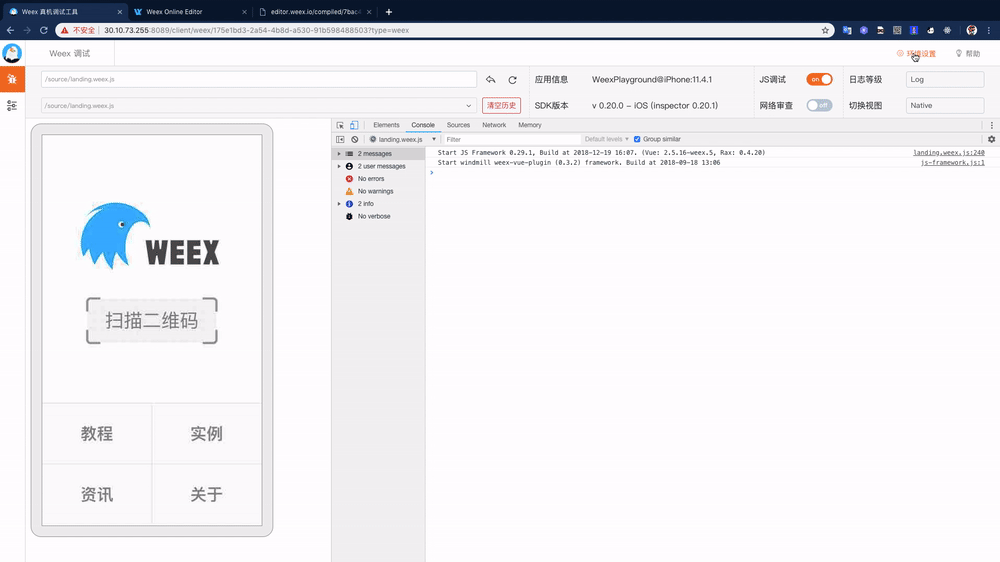Click the reply back arrow icon beside the source path
This screenshot has height=562, width=1000.
tap(490, 80)
